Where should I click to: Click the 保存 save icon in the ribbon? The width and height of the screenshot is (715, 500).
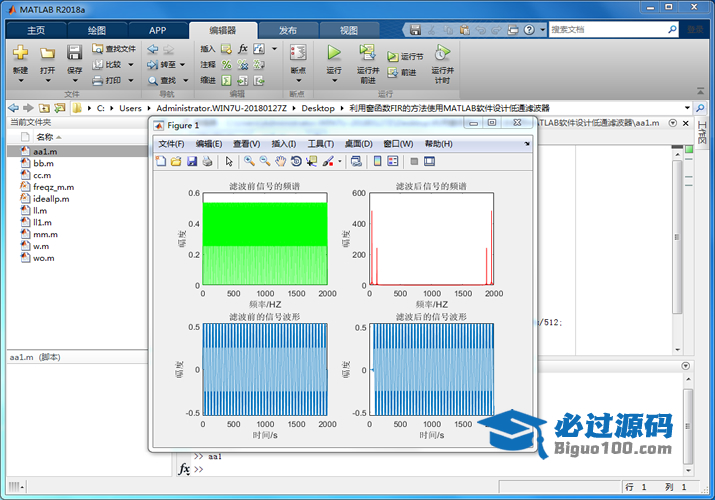[74, 52]
